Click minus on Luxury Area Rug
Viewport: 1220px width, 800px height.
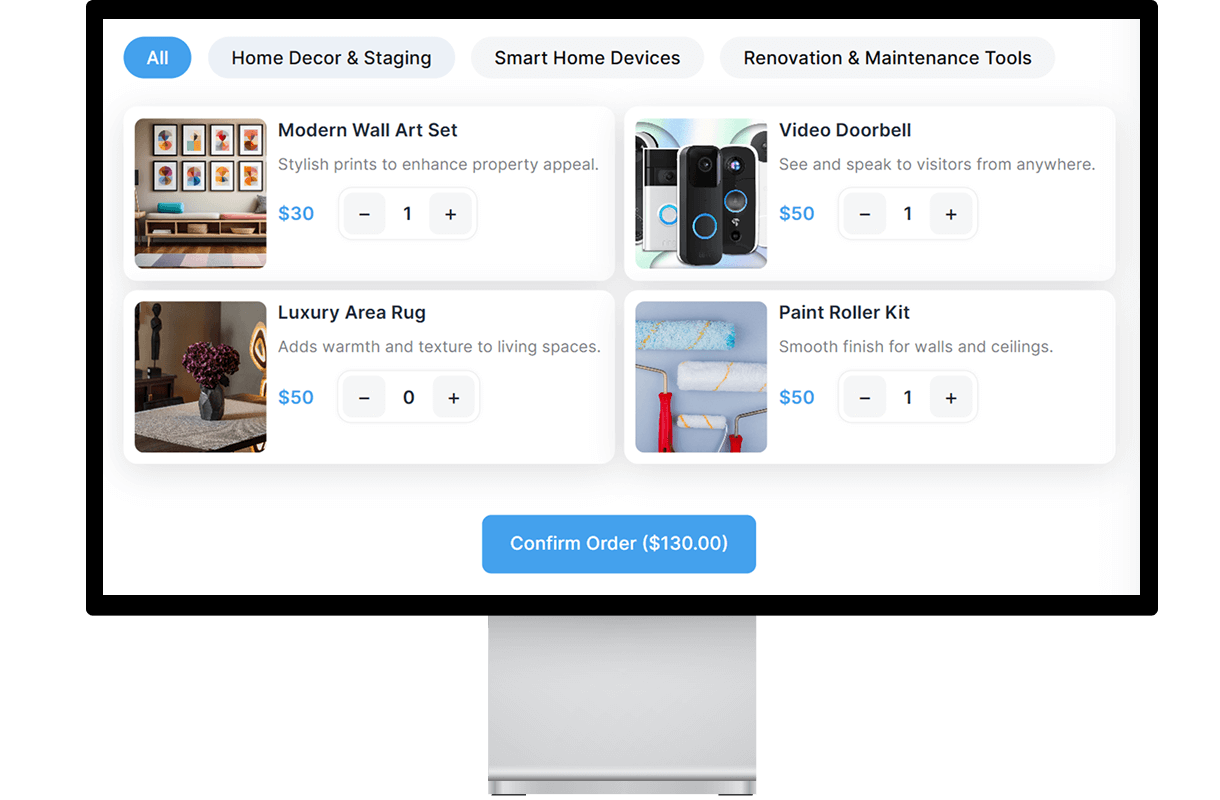(364, 398)
